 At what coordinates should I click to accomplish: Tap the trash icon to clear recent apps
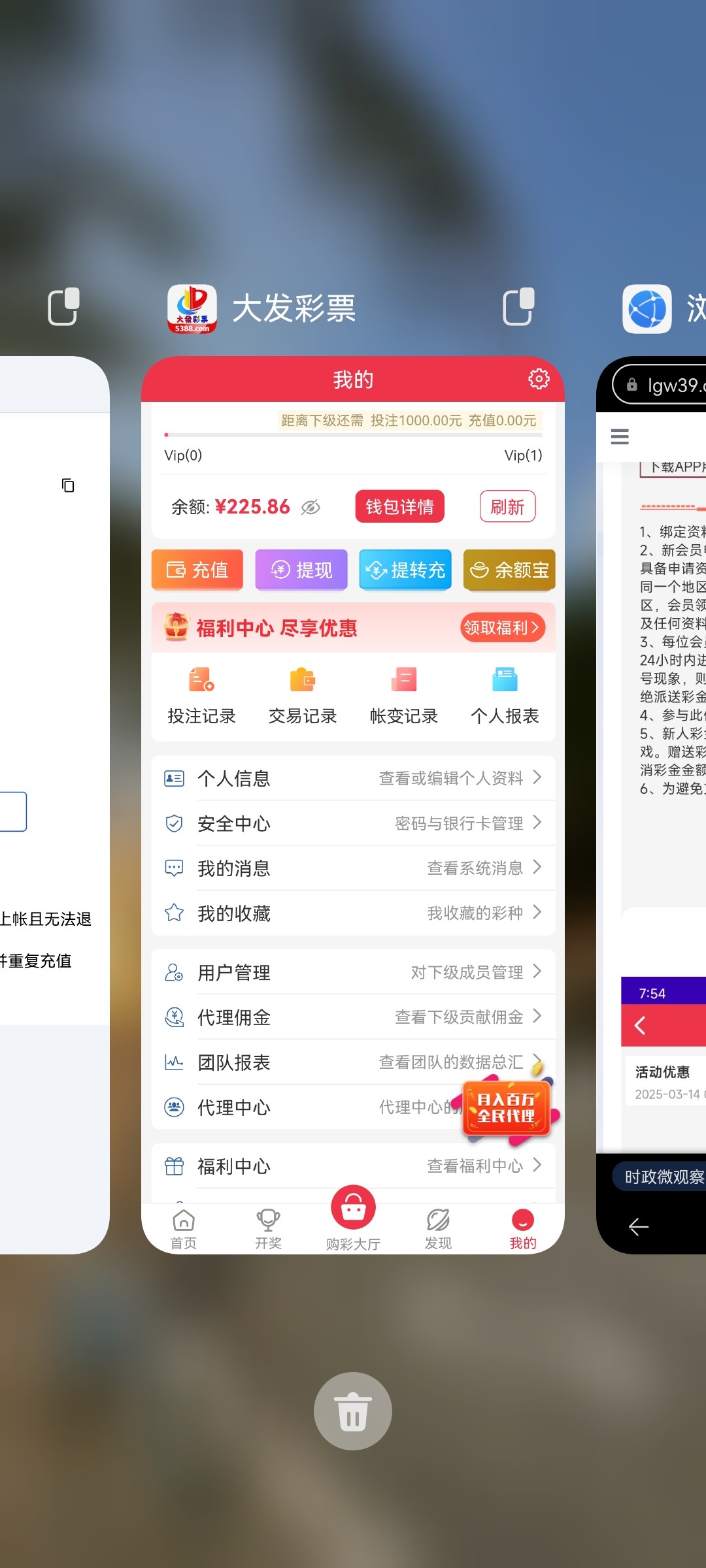point(353,1411)
